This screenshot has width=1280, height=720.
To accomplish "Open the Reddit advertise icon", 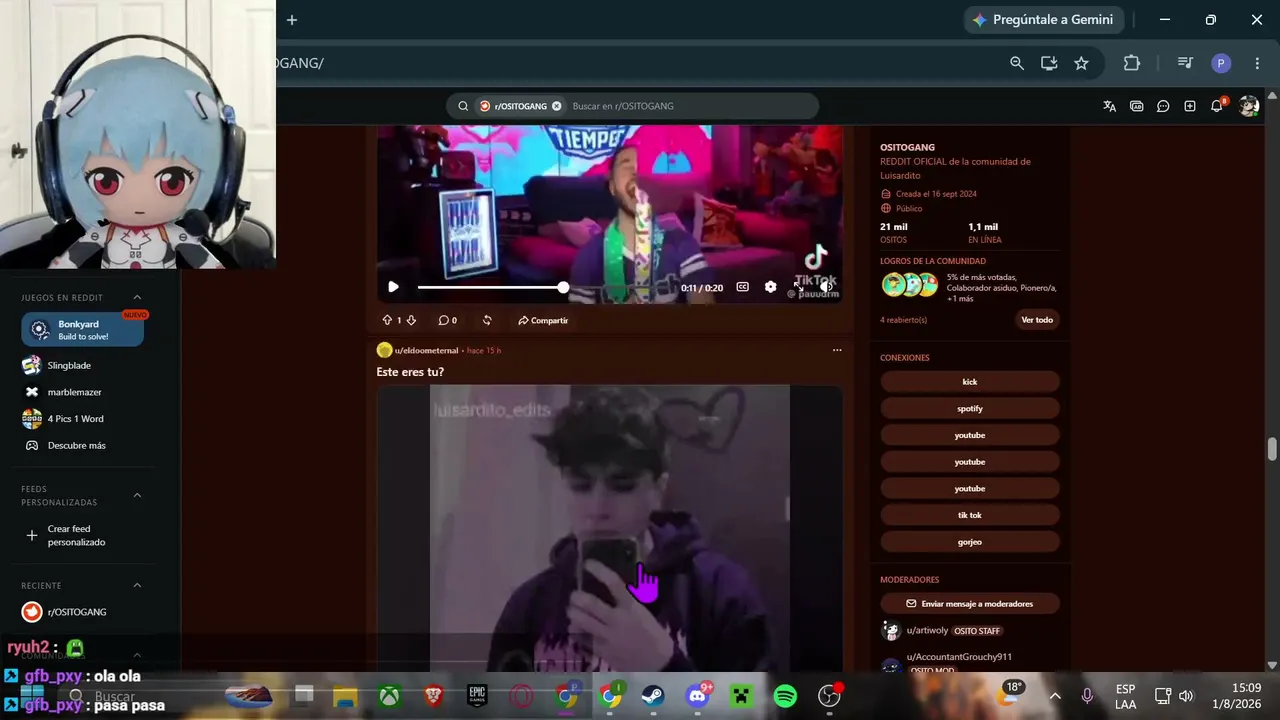I will pos(1136,106).
